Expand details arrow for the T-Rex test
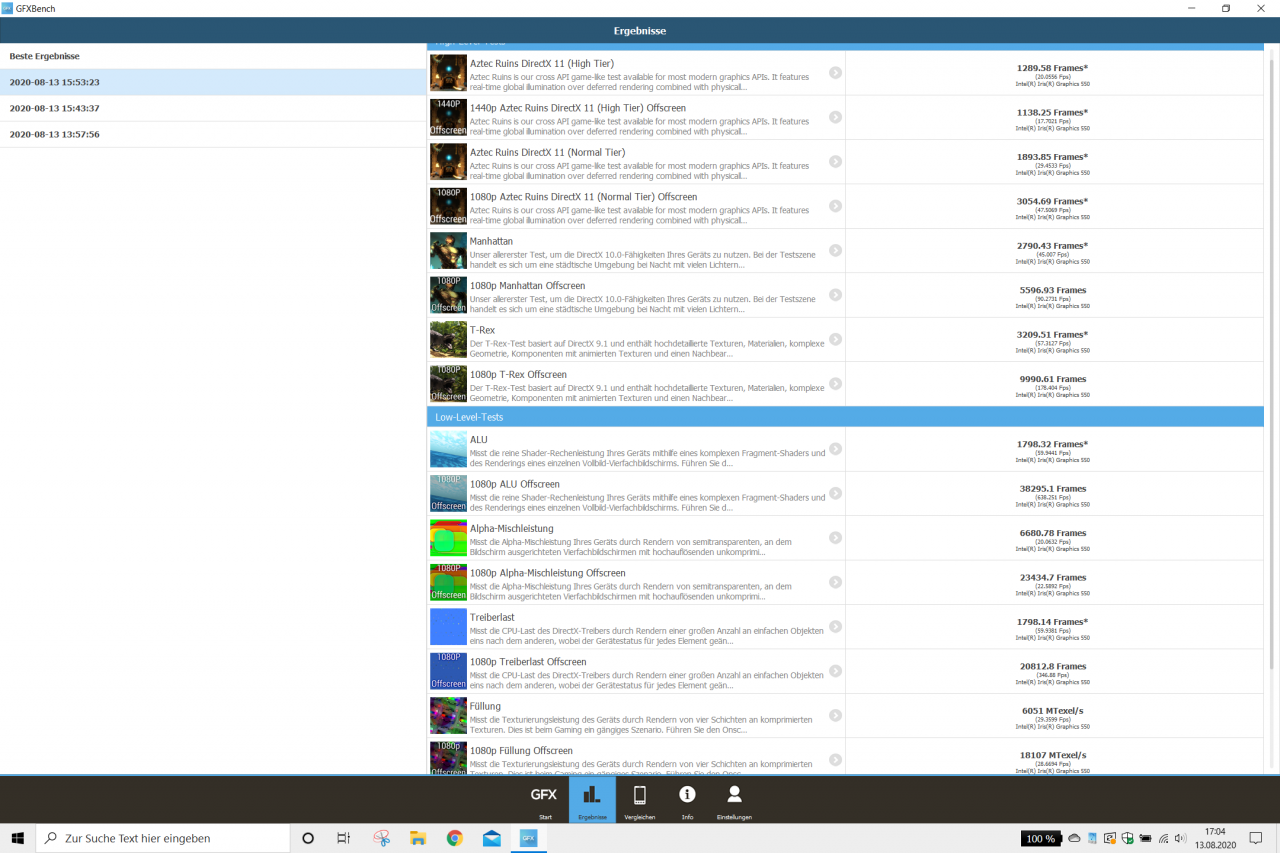 tap(835, 340)
